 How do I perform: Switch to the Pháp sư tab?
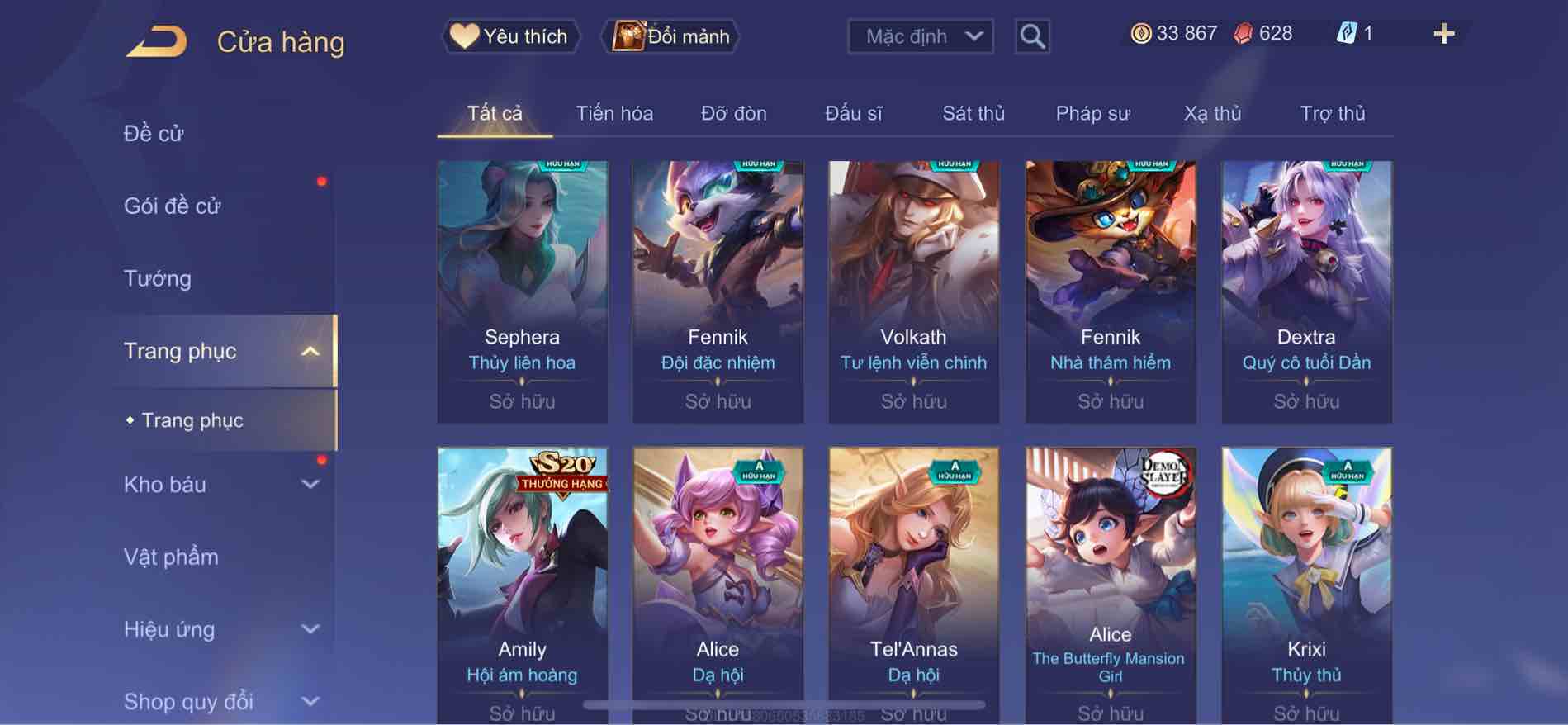[x=1092, y=113]
